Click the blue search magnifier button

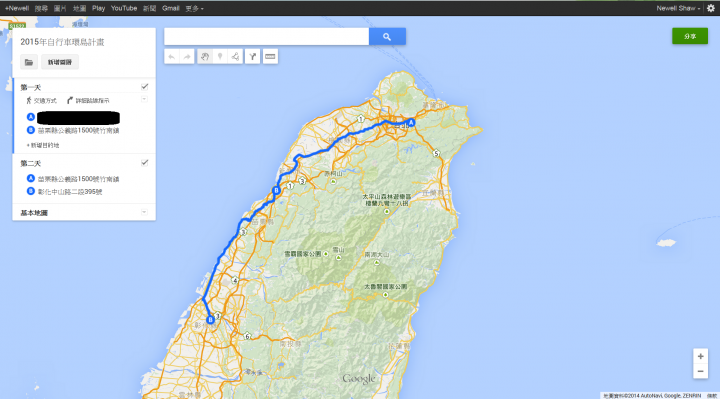pos(387,36)
